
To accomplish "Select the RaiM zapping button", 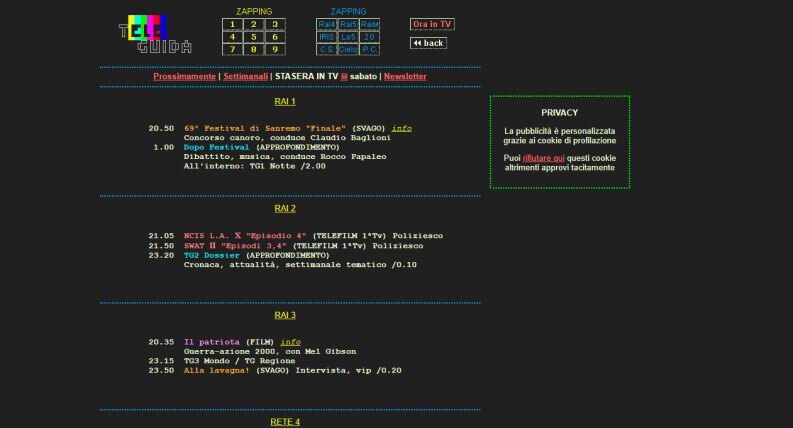I will click(x=369, y=24).
